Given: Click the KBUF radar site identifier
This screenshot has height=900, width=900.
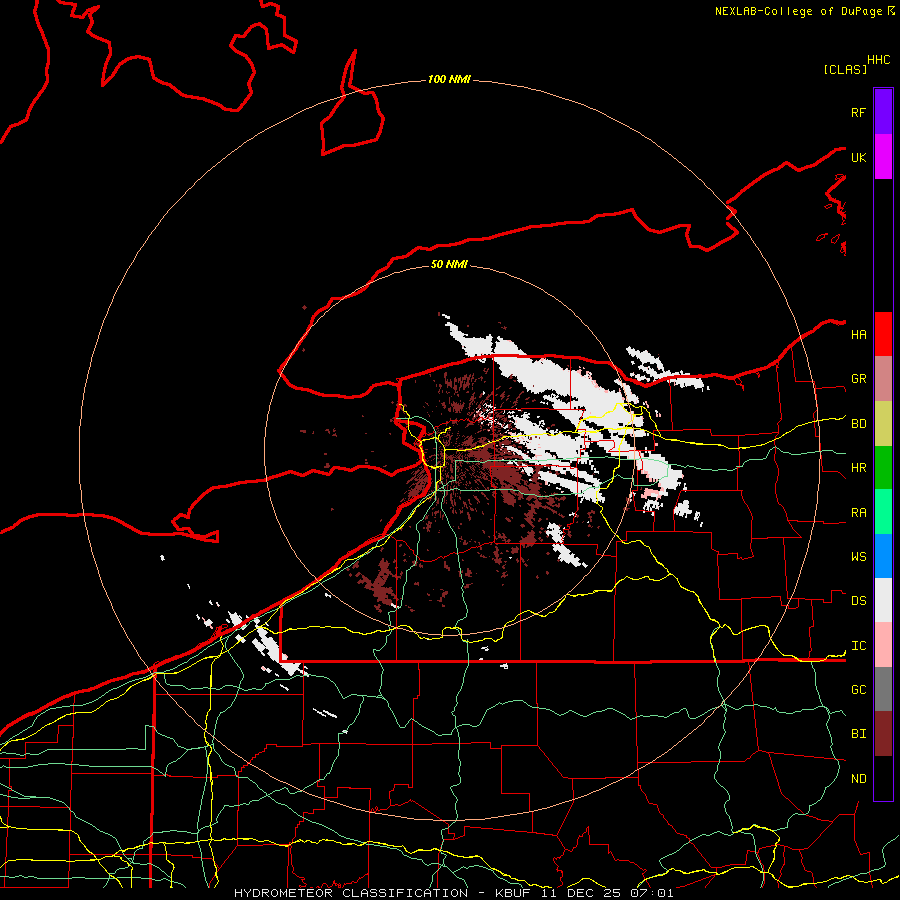Looking at the screenshot, I should (x=511, y=893).
